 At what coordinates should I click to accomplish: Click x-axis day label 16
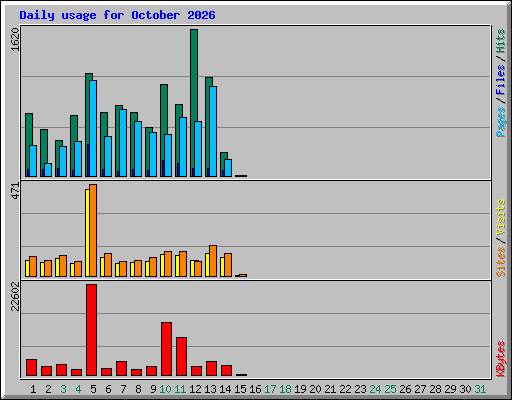point(255,389)
